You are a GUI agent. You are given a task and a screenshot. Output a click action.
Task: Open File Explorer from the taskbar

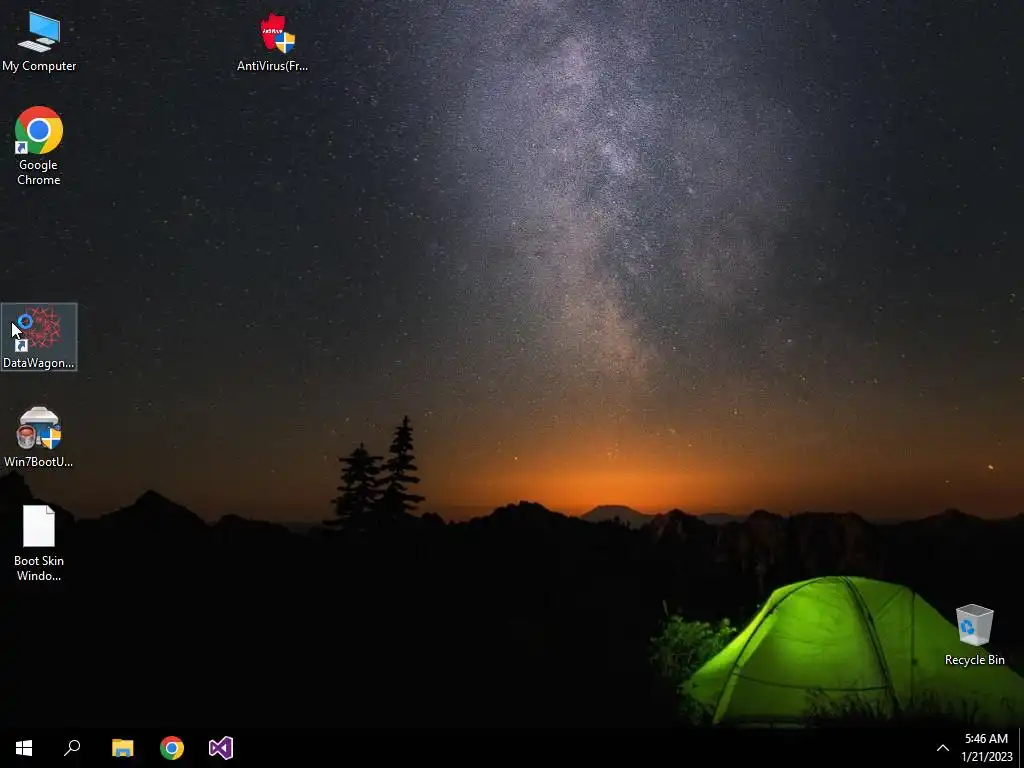pyautogui.click(x=122, y=748)
